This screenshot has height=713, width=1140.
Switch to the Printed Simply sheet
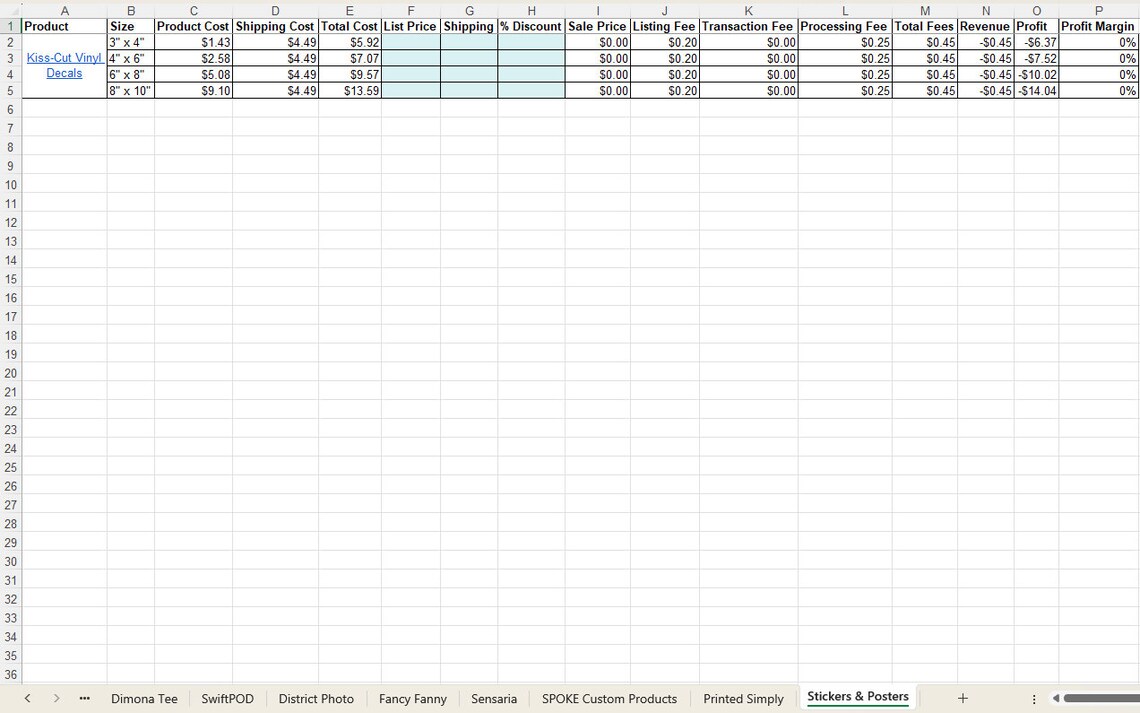tap(743, 698)
